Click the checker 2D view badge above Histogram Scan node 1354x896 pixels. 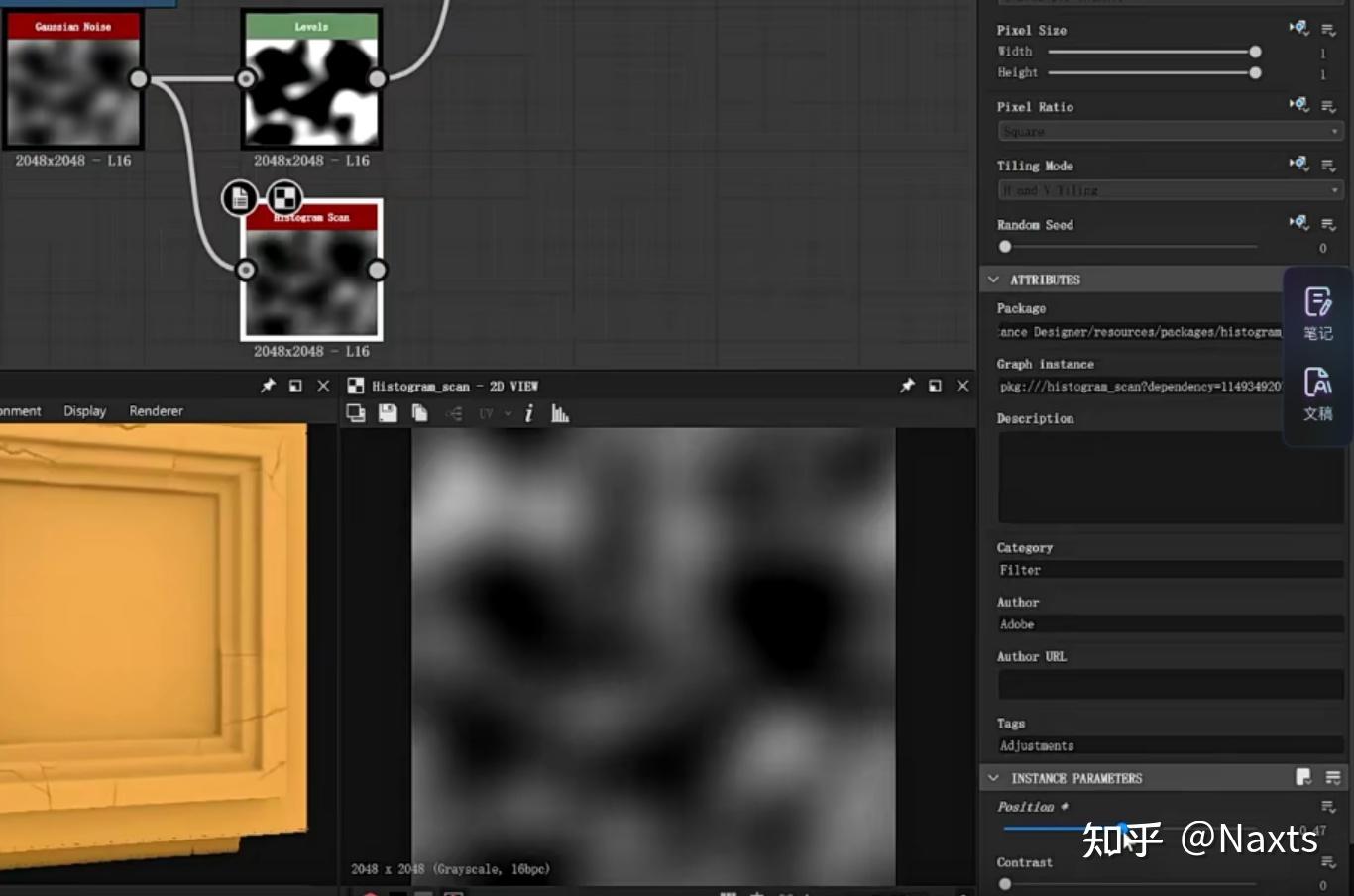283,198
